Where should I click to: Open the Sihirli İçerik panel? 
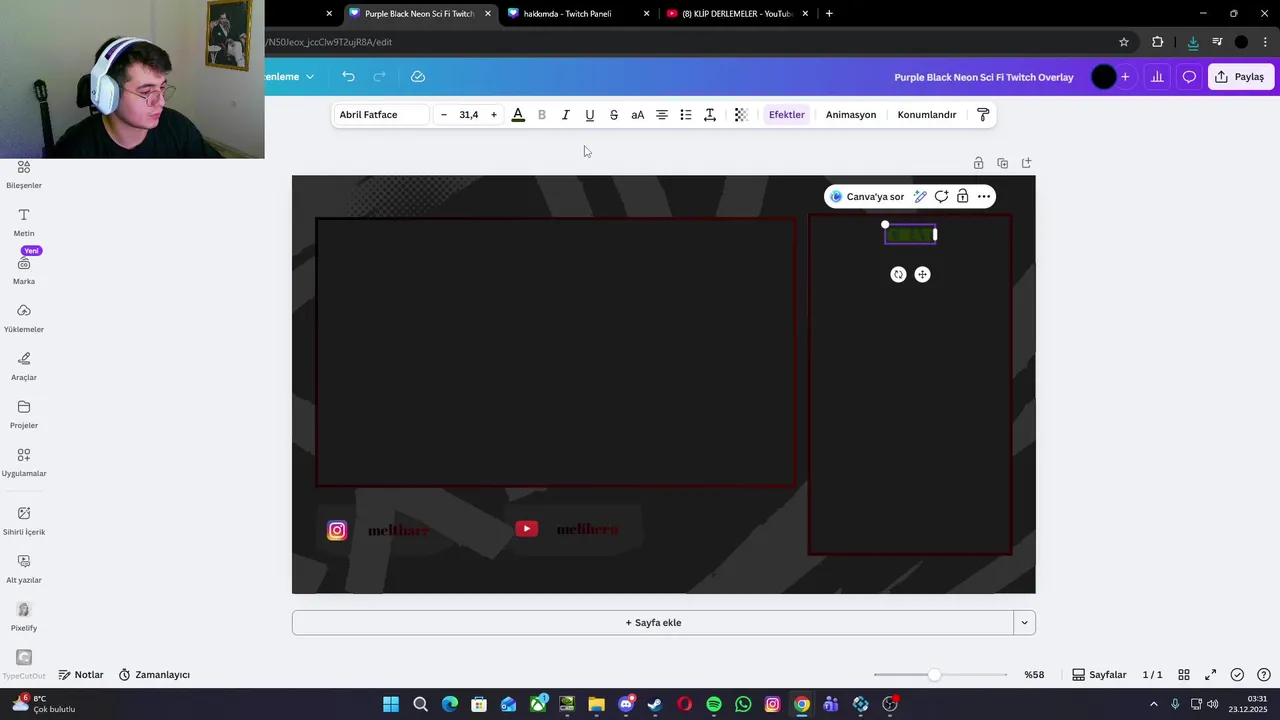pyautogui.click(x=24, y=520)
